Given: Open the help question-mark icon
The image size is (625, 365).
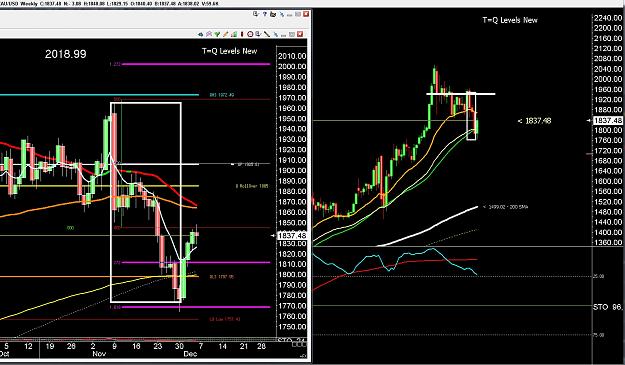Looking at the screenshot, I should click(x=265, y=14).
